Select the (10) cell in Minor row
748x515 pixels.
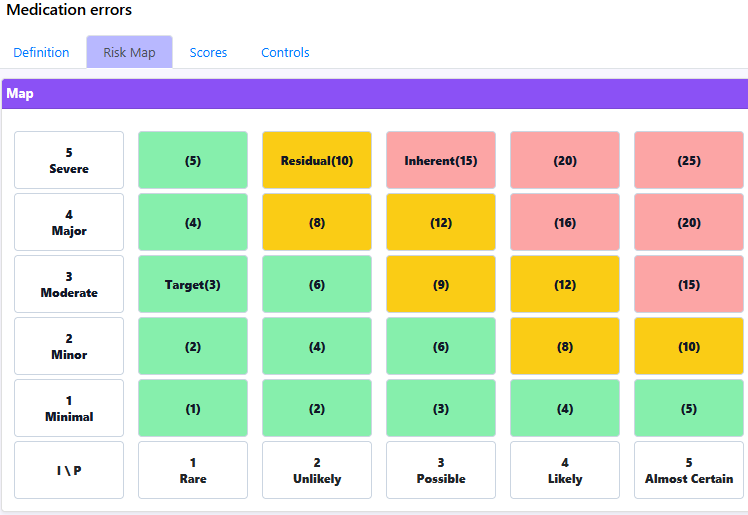click(x=689, y=346)
